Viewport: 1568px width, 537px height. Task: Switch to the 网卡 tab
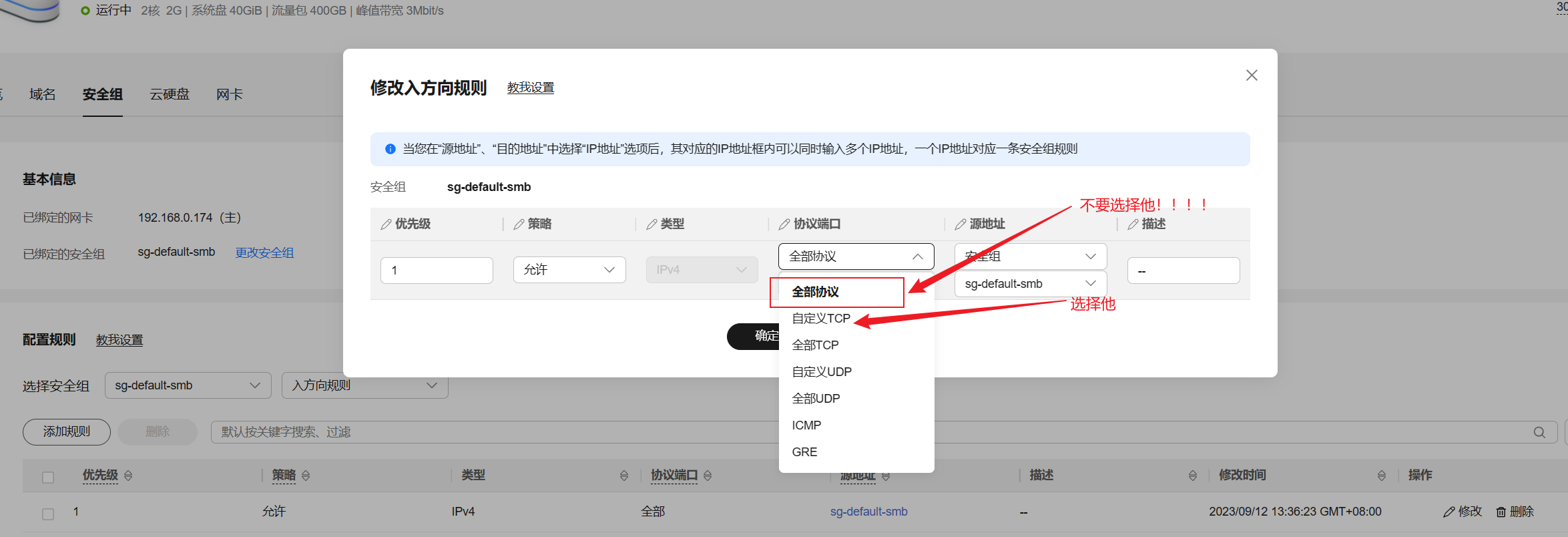pyautogui.click(x=230, y=94)
